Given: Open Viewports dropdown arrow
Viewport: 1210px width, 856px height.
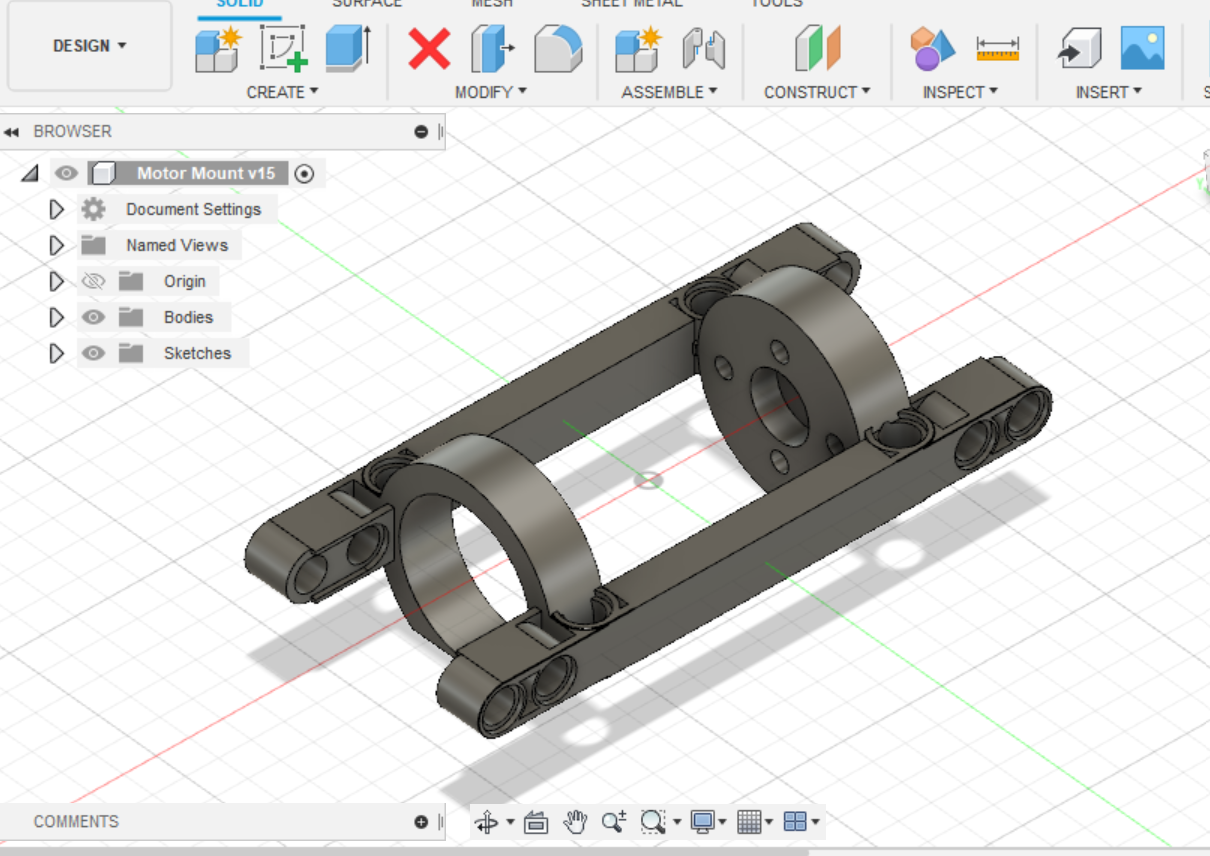Looking at the screenshot, I should [x=816, y=822].
